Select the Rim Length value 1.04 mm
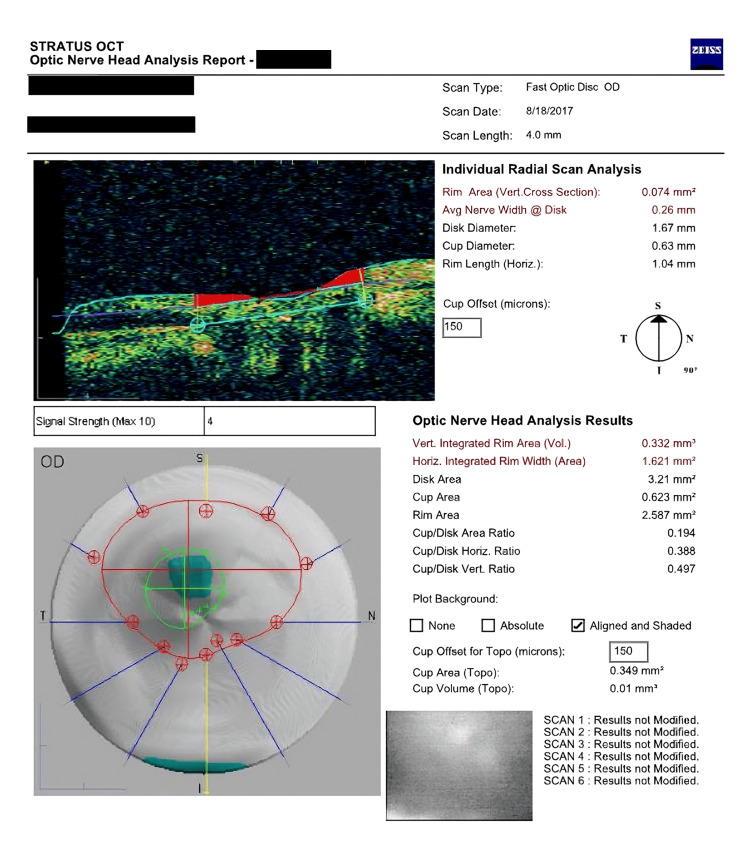Screen dimensions: 750x842 674,264
